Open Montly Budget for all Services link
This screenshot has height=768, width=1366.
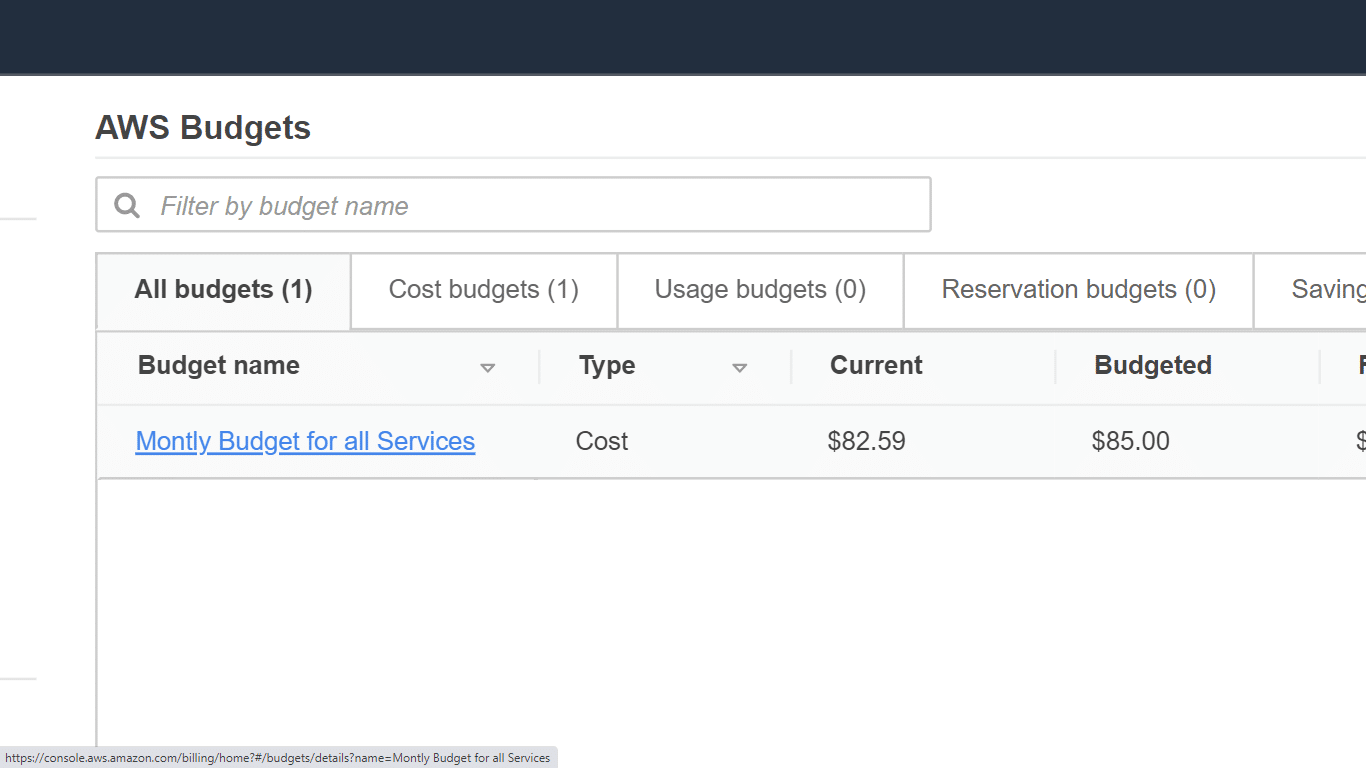tap(305, 441)
